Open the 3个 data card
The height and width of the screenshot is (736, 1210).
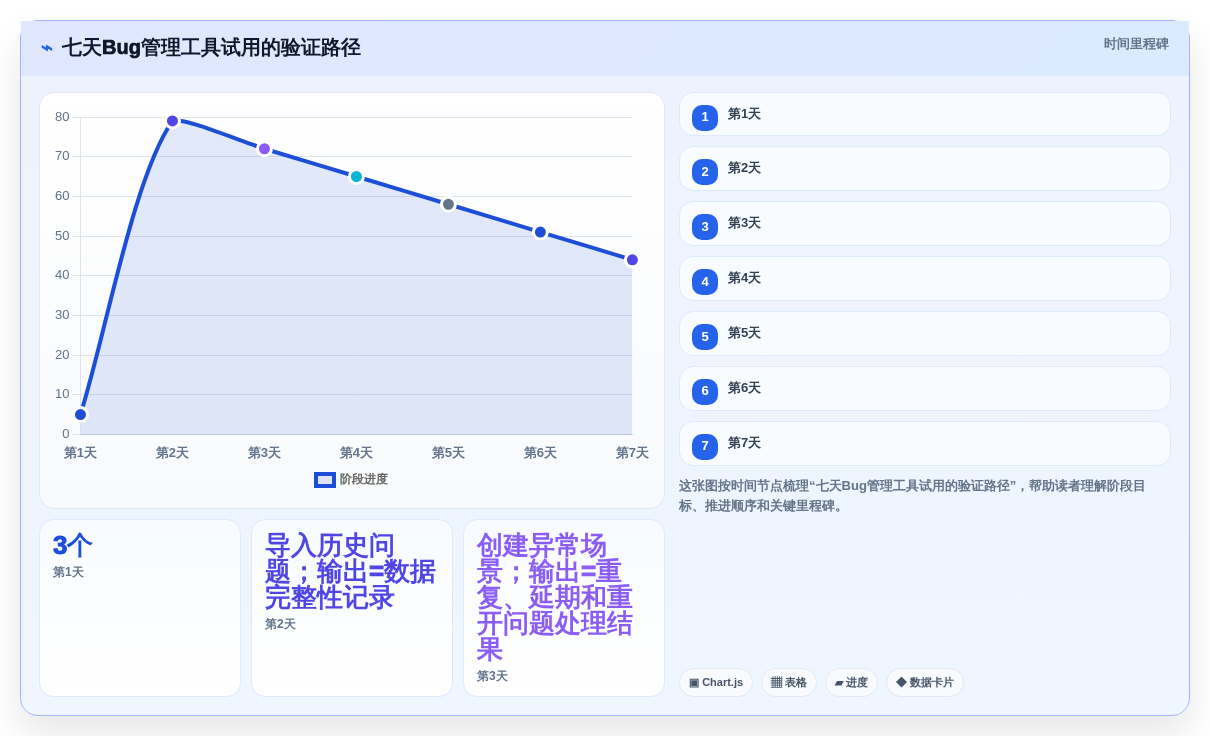[140, 608]
